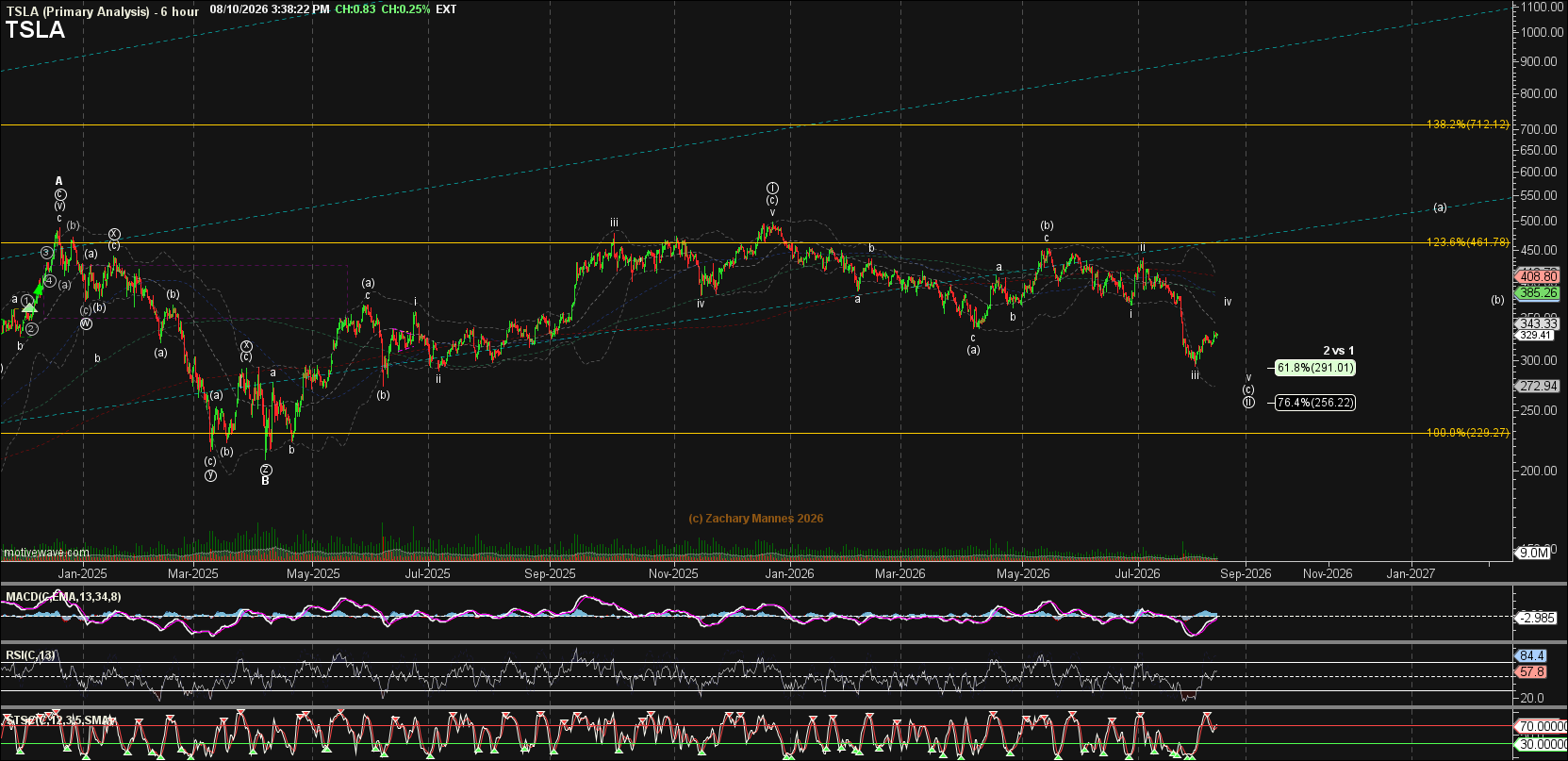
Task: Click the May-2025 date axis label
Action: 313,573
